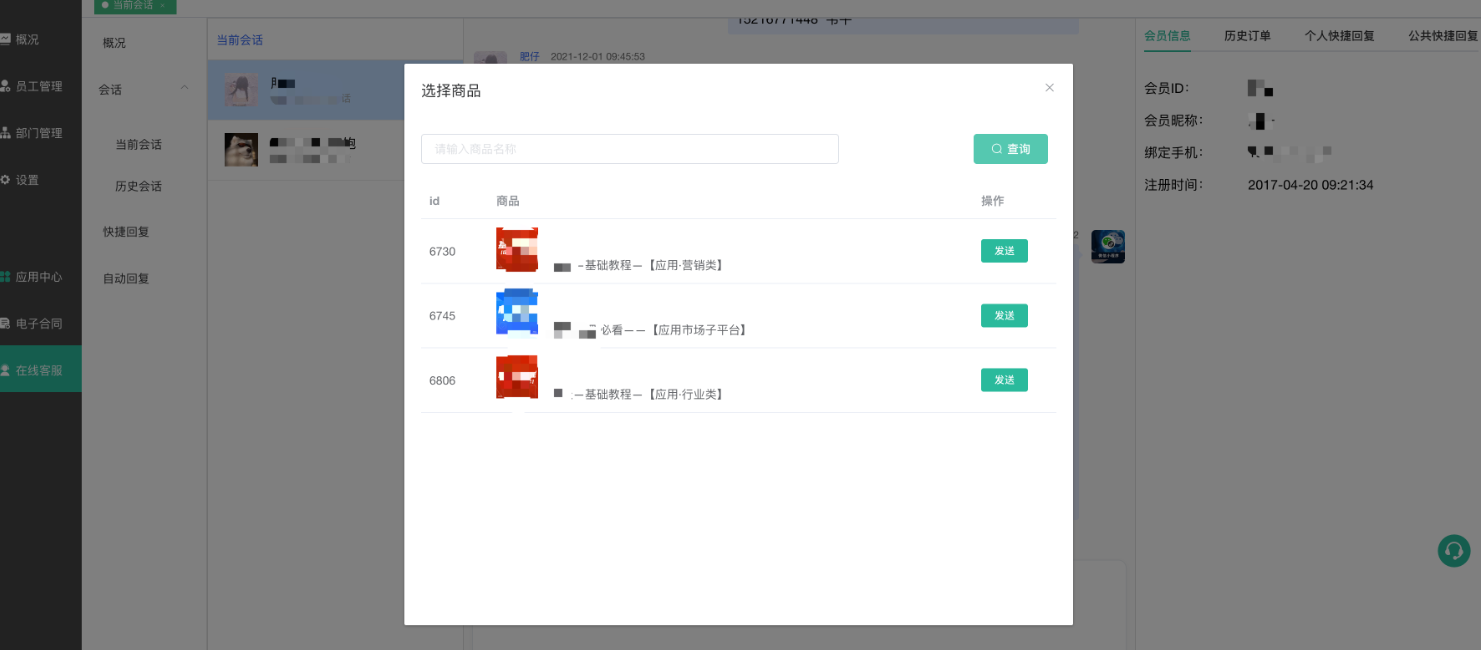Viewport: 1481px width, 650px height.
Task: Open the 应用中心 app center icon
Action: 5,277
